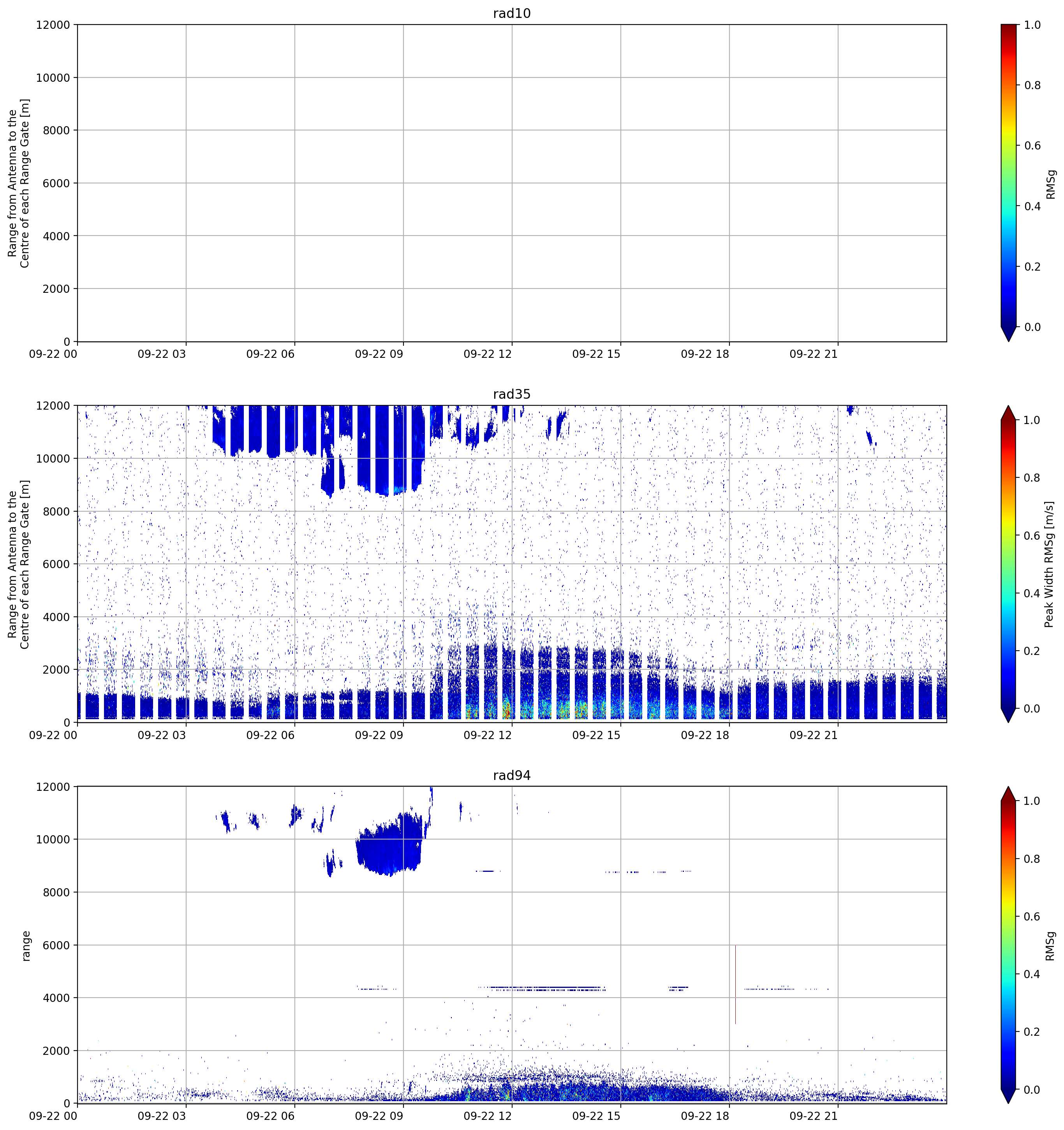The image size is (1064, 1130).
Task: Click the rad94 plot title
Action: click(x=511, y=776)
